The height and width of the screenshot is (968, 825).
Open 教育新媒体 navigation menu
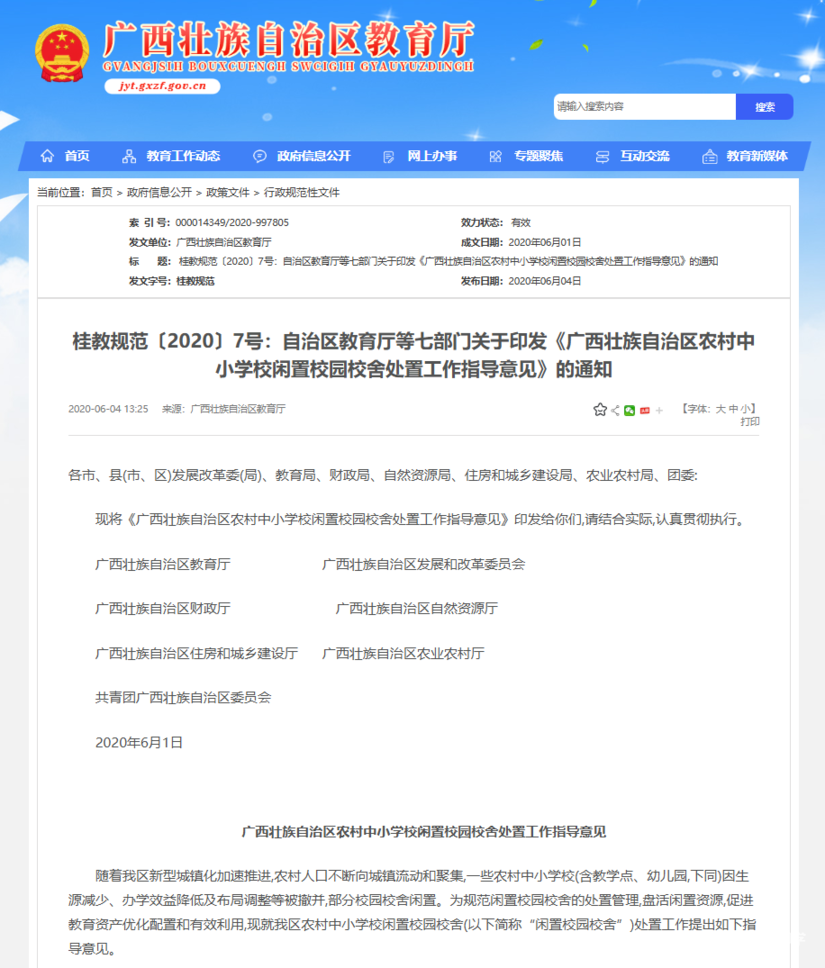[757, 156]
